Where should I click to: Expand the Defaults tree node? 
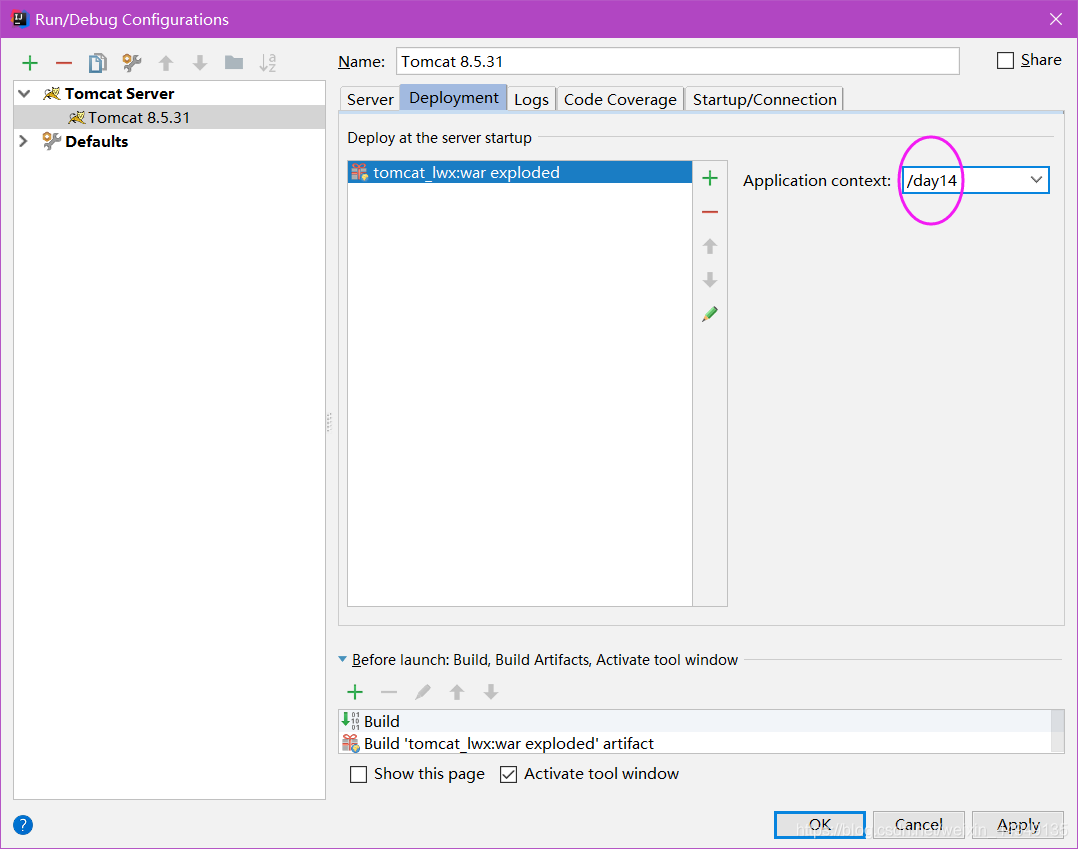(23, 141)
